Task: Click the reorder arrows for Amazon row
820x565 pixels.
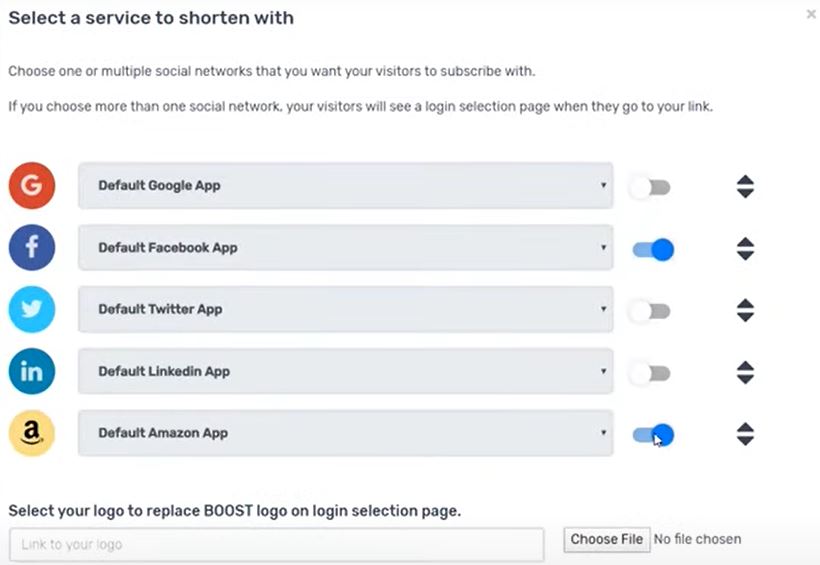Action: coord(745,435)
